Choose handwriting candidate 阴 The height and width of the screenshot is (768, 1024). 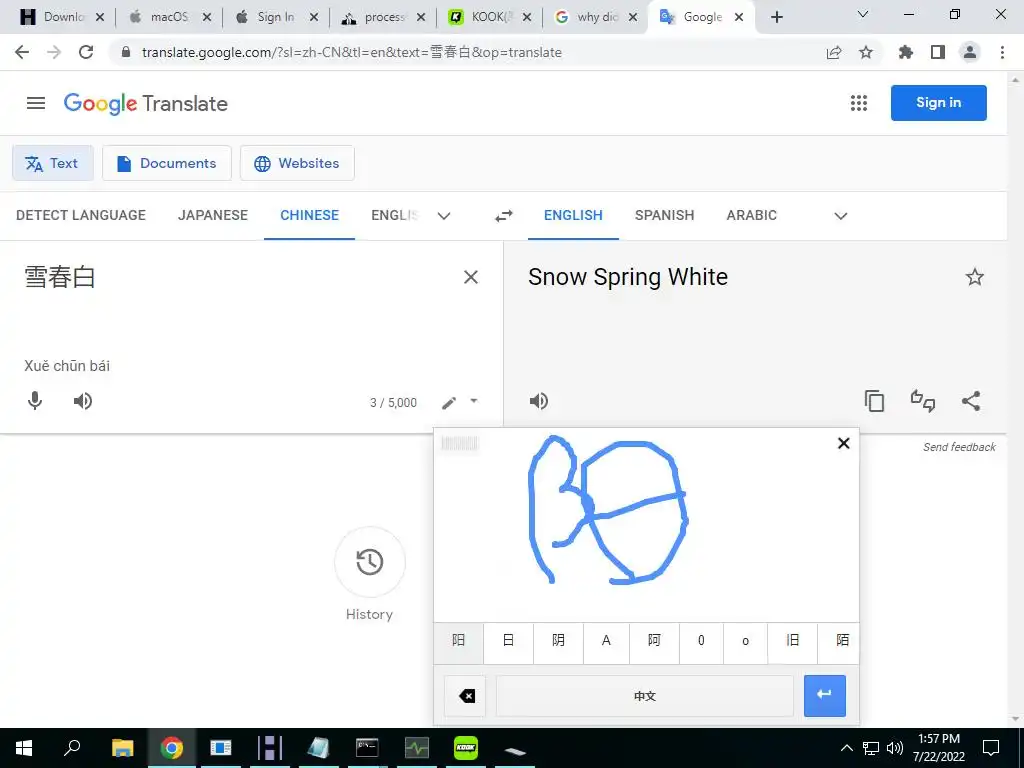click(x=558, y=641)
